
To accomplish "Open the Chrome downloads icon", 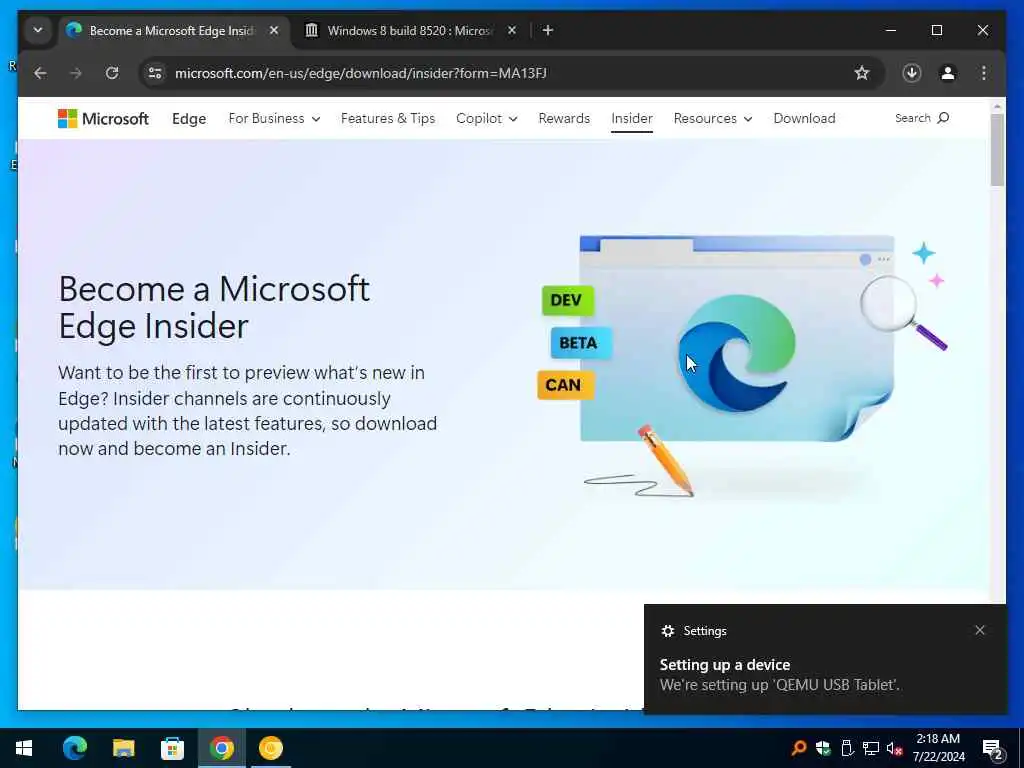I will pyautogui.click(x=912, y=73).
